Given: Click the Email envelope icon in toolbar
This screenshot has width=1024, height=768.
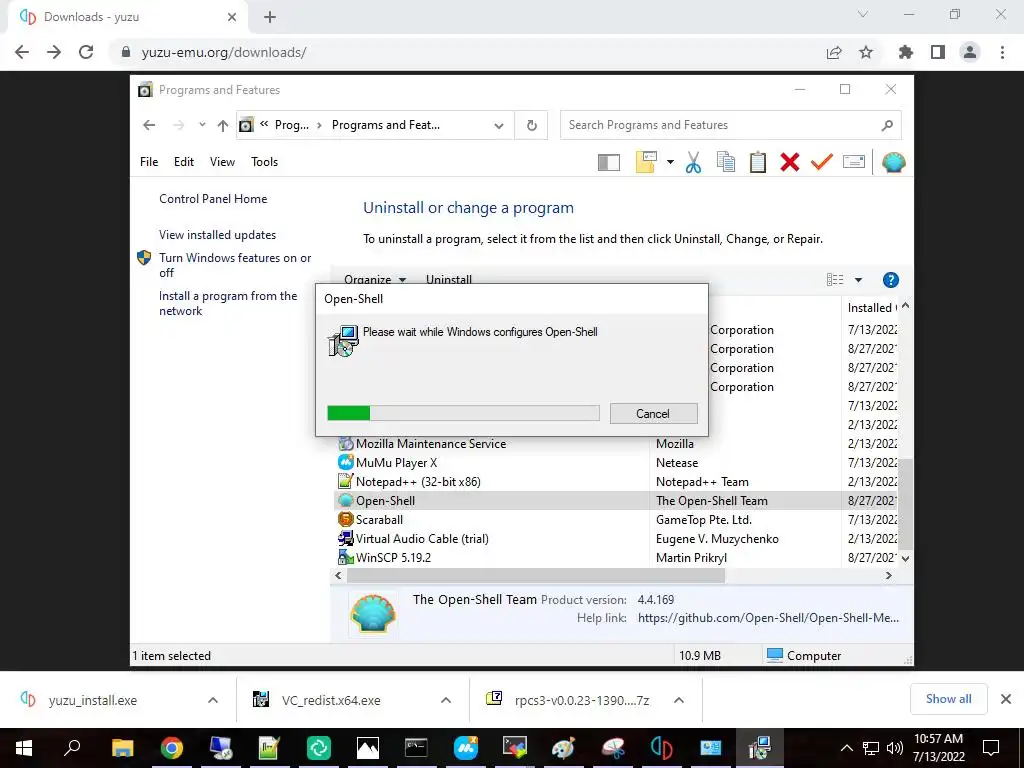Looking at the screenshot, I should point(854,161).
